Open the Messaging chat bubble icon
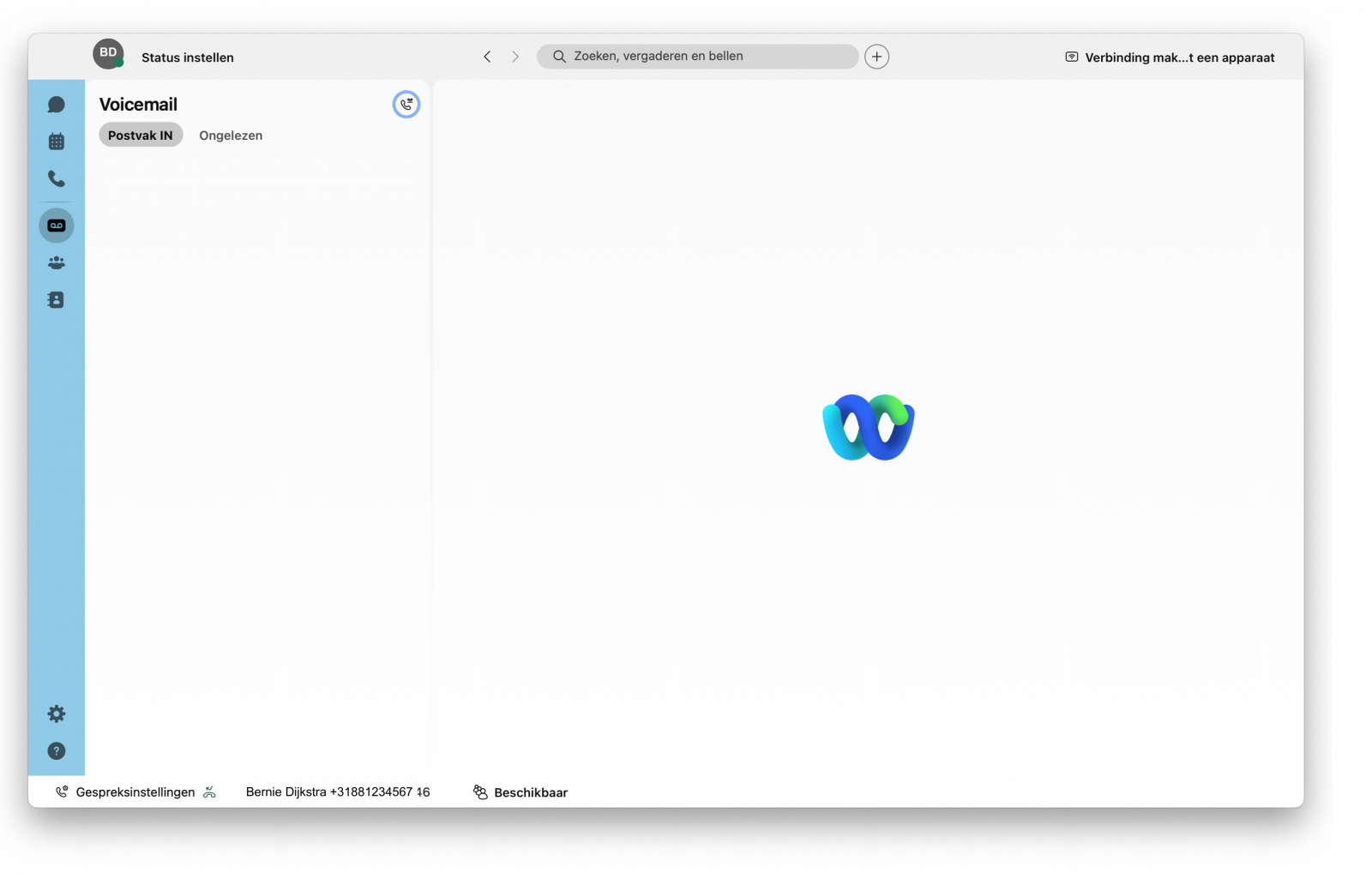Screen dimensions: 1372x873 [57, 105]
